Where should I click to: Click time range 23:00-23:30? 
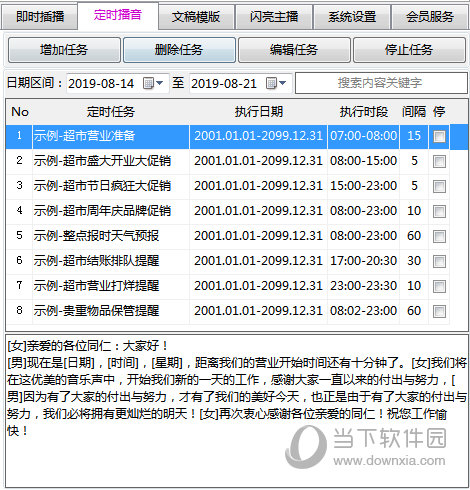363,286
